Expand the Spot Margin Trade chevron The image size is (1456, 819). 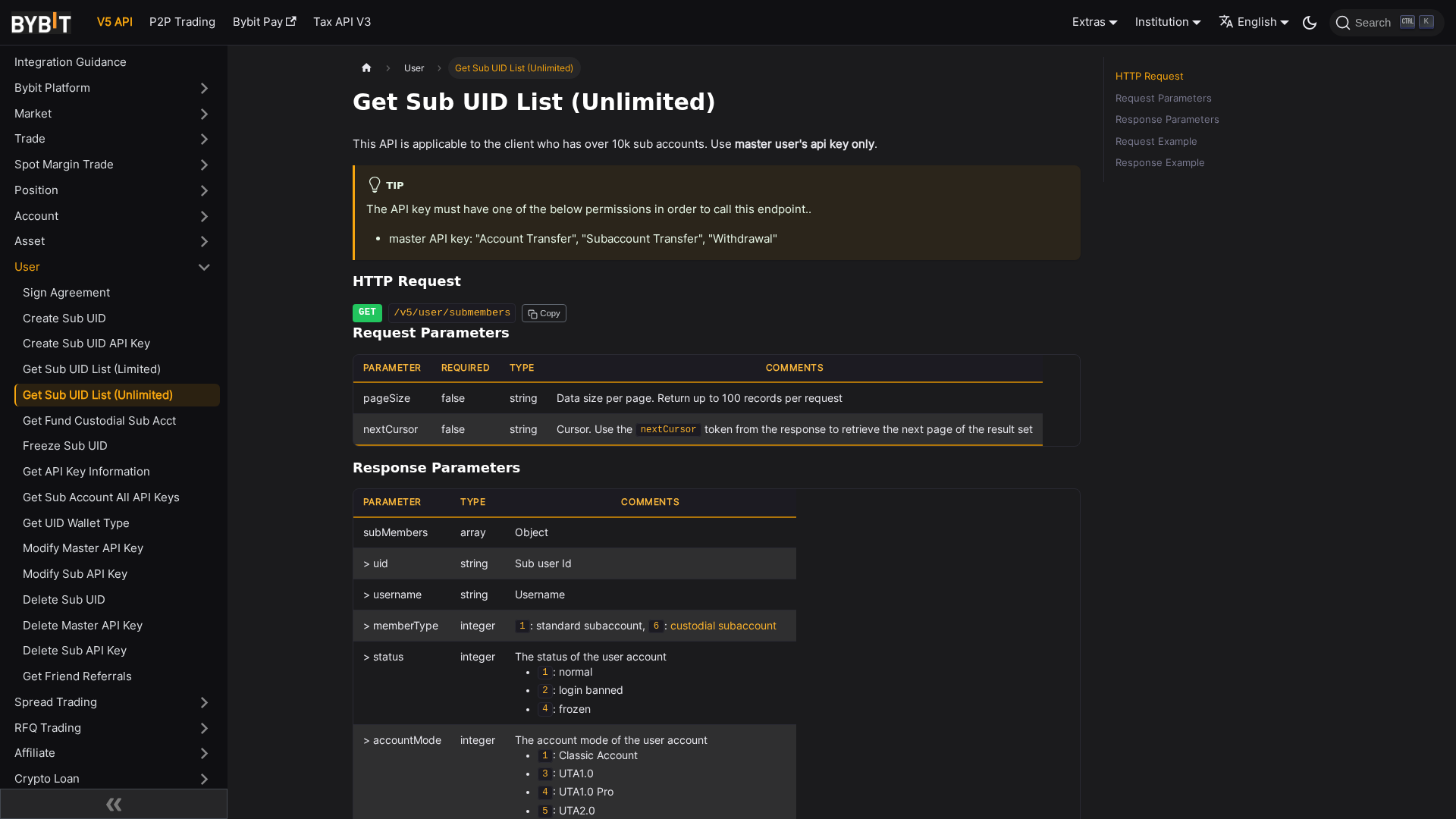coord(204,165)
